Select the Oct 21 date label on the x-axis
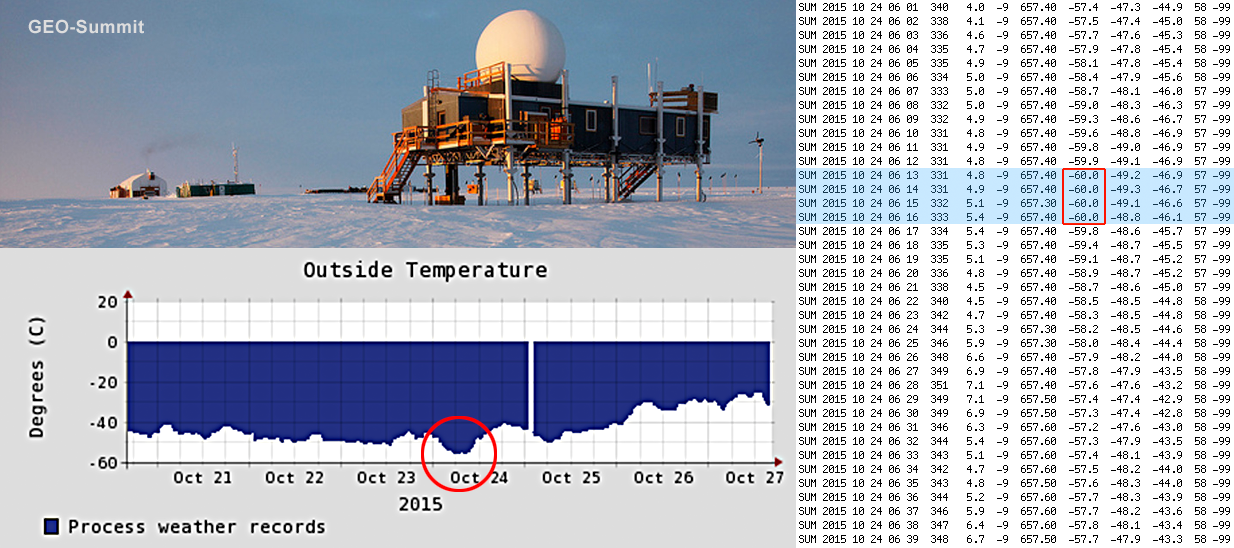 pyautogui.click(x=202, y=478)
